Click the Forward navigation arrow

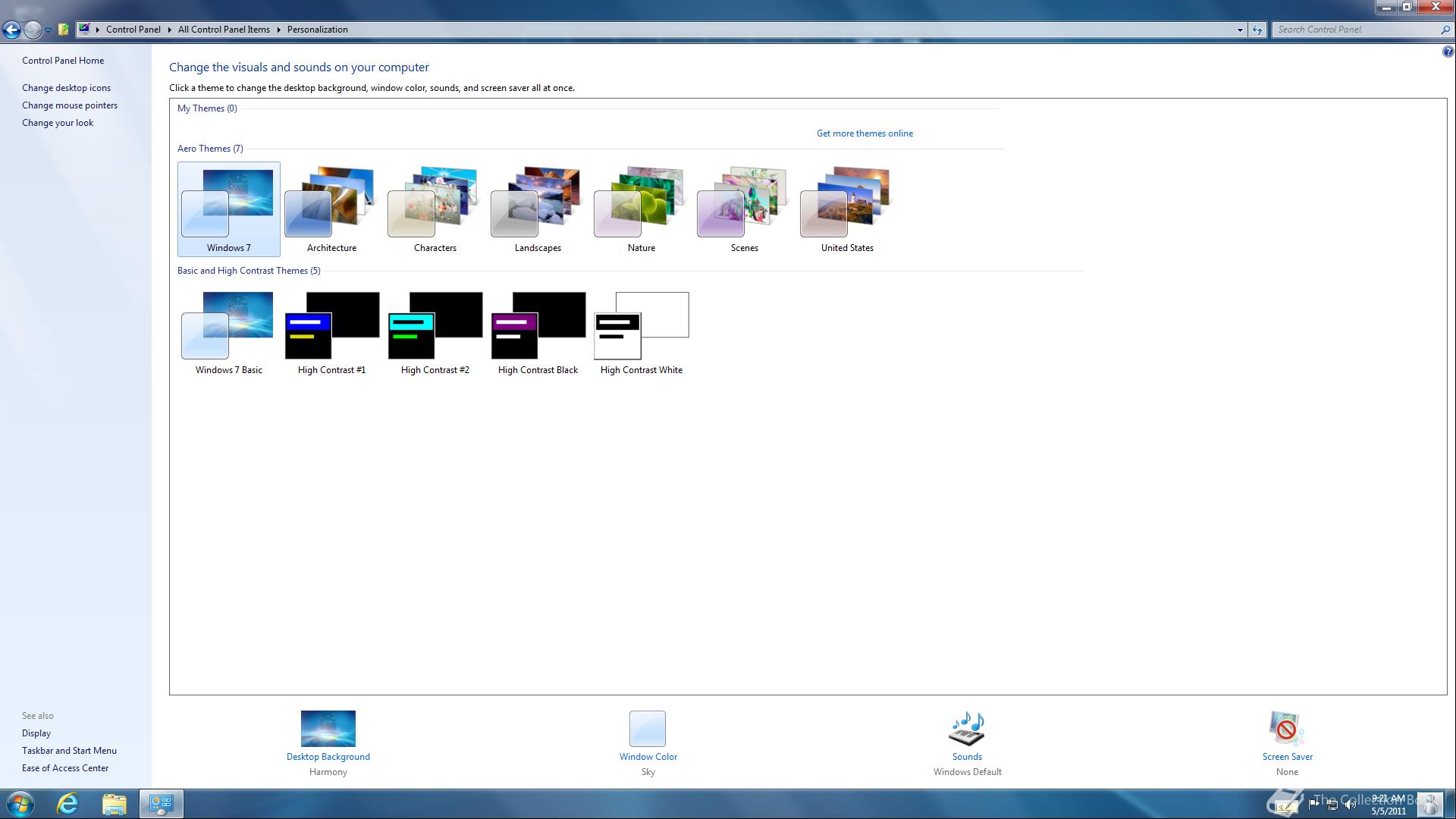coord(32,30)
